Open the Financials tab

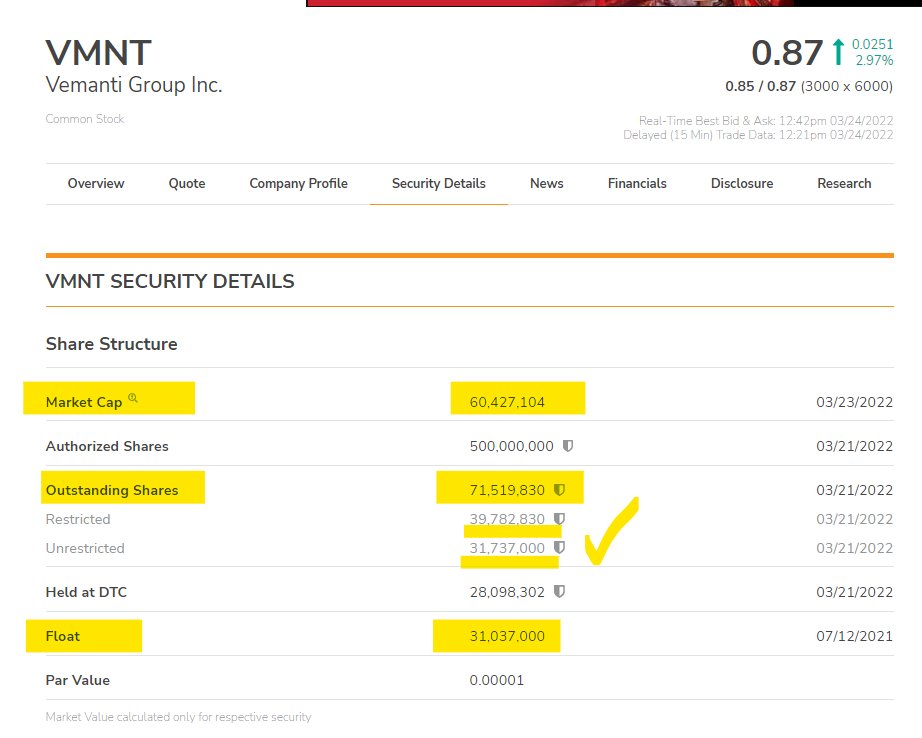(637, 183)
